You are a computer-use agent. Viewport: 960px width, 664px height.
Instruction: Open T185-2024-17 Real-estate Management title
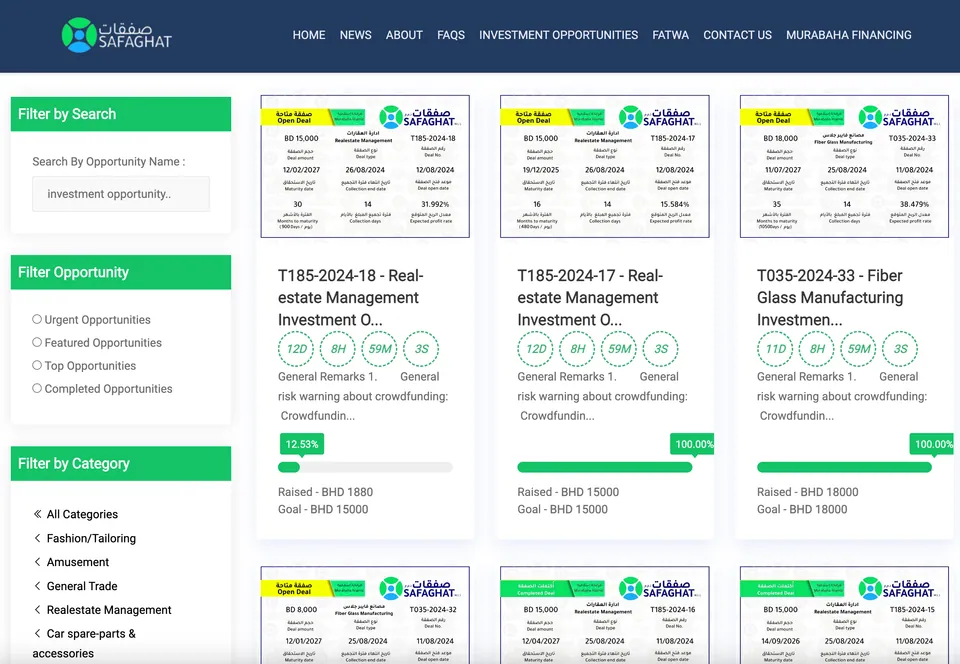pos(590,297)
